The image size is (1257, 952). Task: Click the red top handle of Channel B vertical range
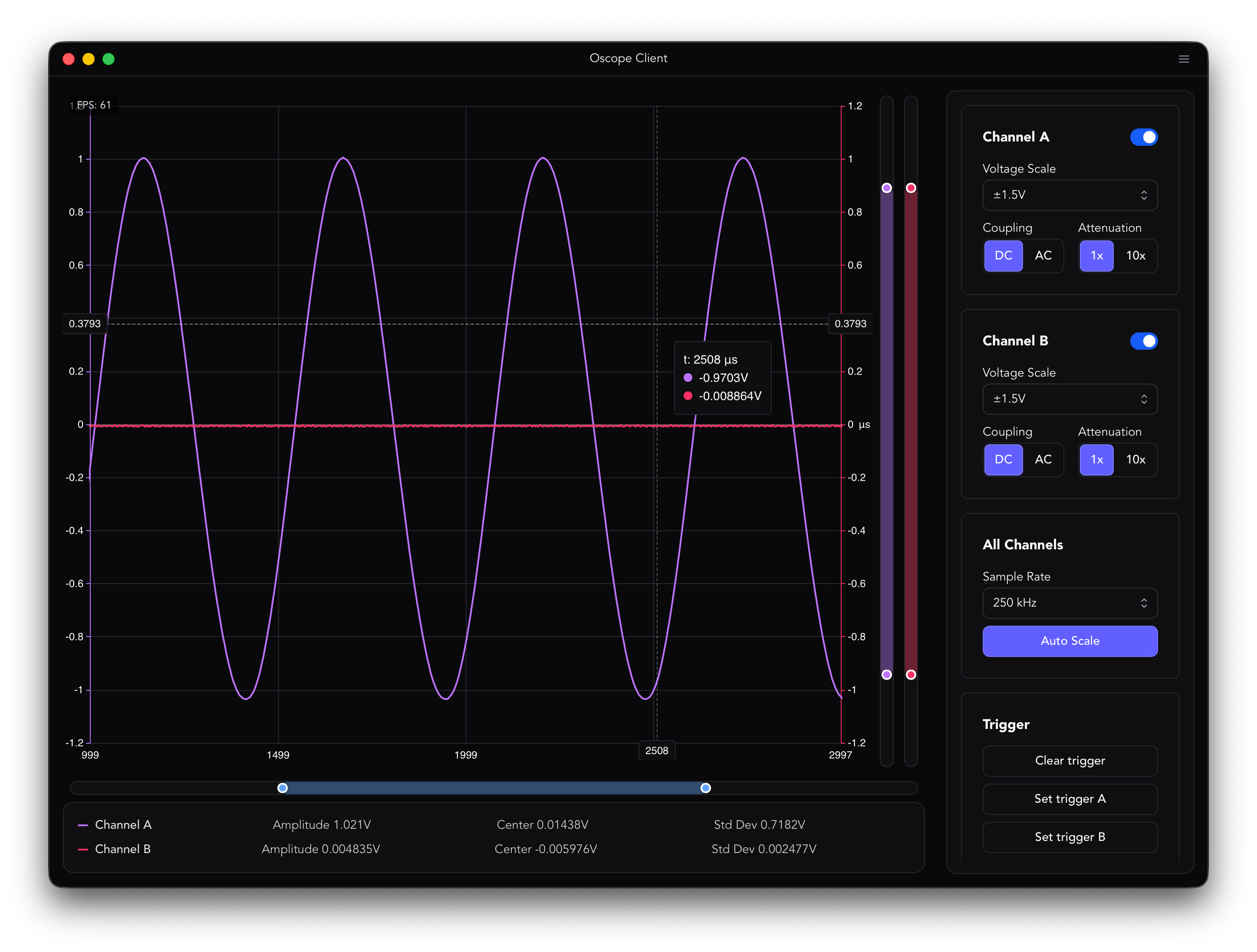[911, 188]
